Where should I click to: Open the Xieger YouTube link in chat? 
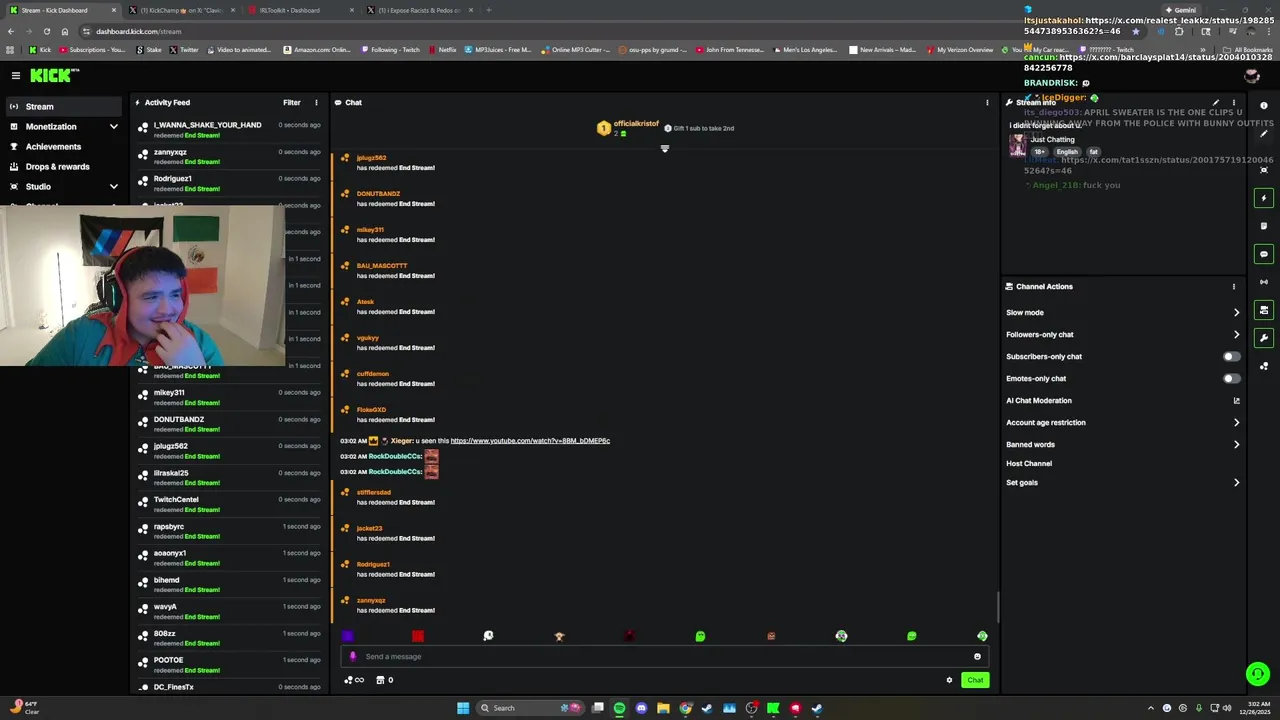(x=530, y=441)
